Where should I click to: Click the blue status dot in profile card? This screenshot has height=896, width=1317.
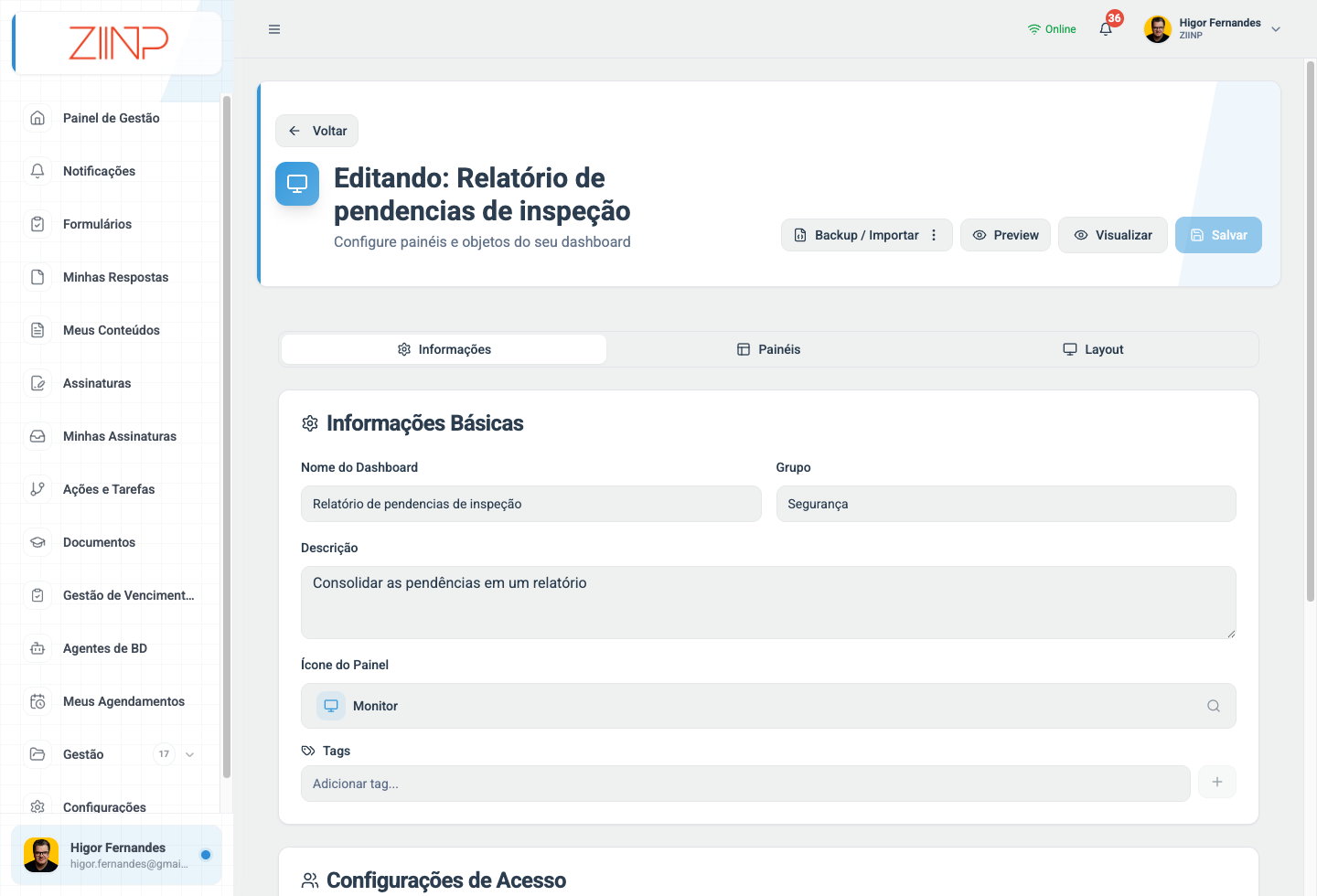[206, 855]
